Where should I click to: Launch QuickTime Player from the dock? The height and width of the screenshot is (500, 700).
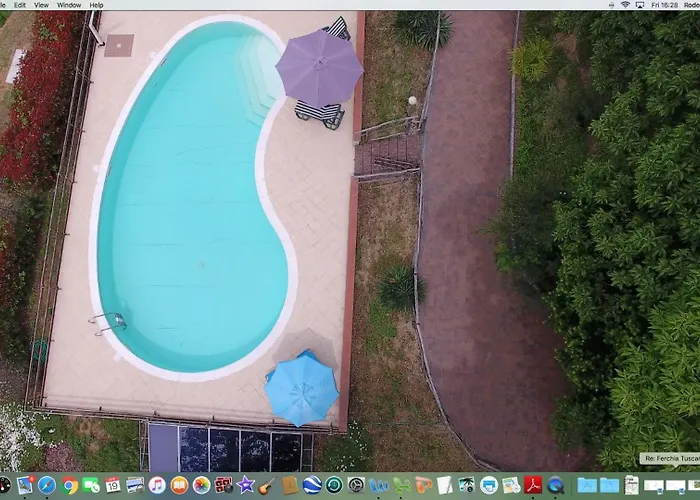click(555, 486)
